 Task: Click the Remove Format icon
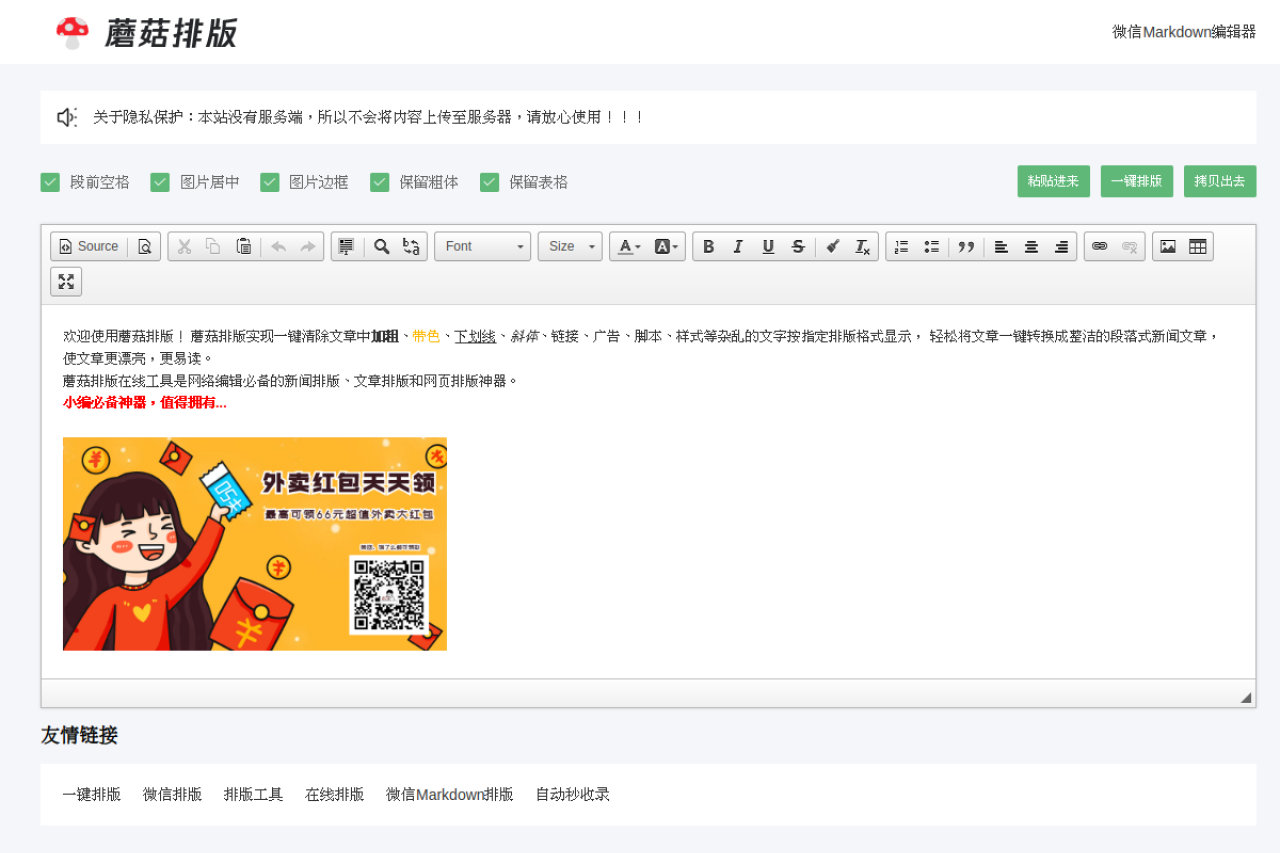[x=862, y=246]
